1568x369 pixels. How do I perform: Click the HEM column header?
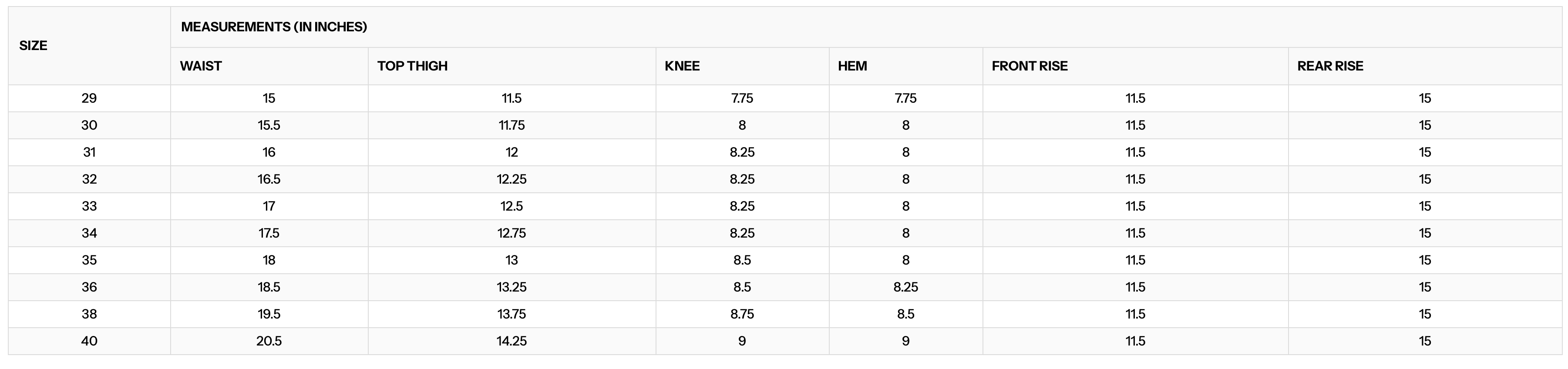tap(852, 66)
